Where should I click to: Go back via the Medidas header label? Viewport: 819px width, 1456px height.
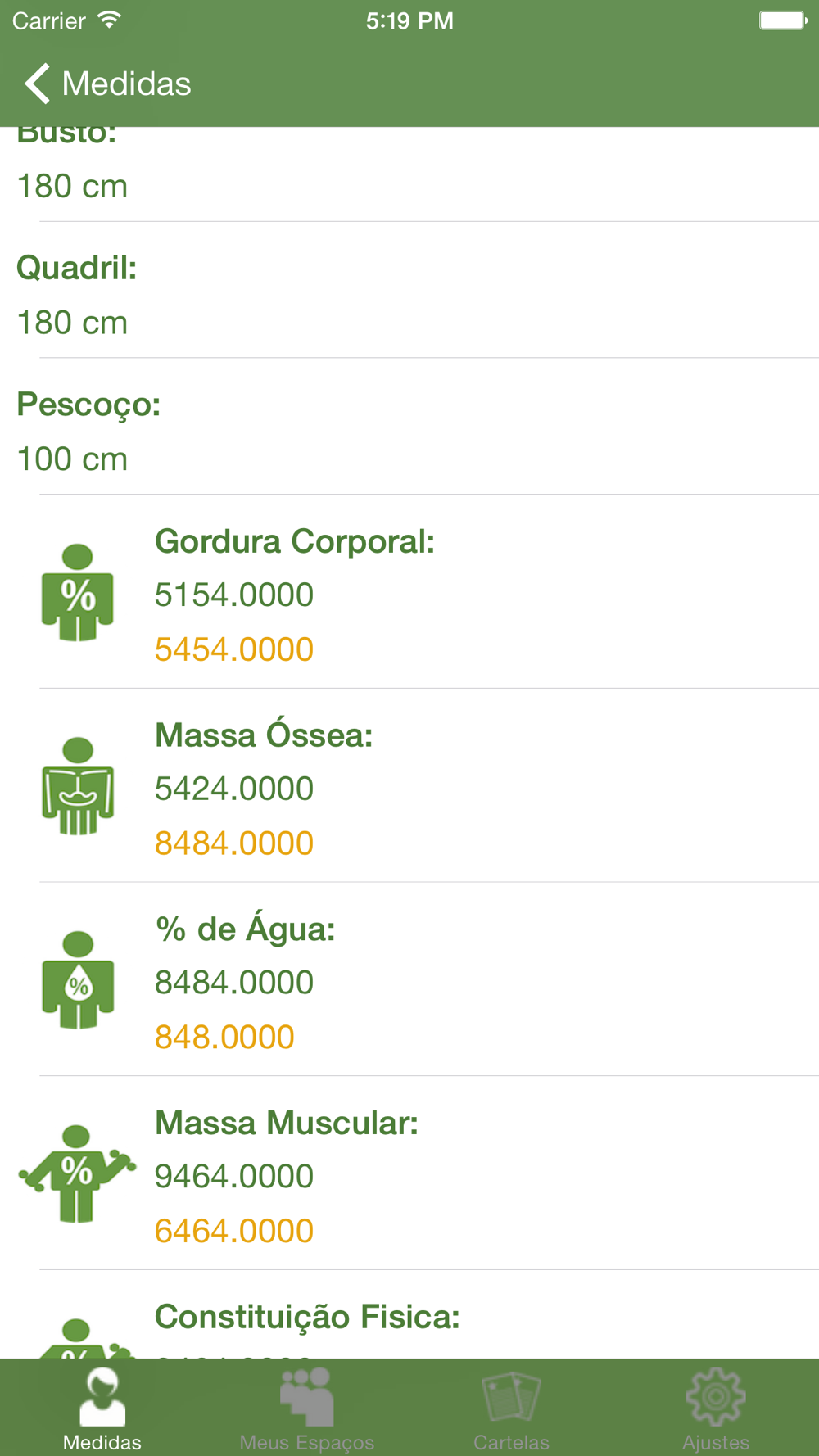point(126,84)
